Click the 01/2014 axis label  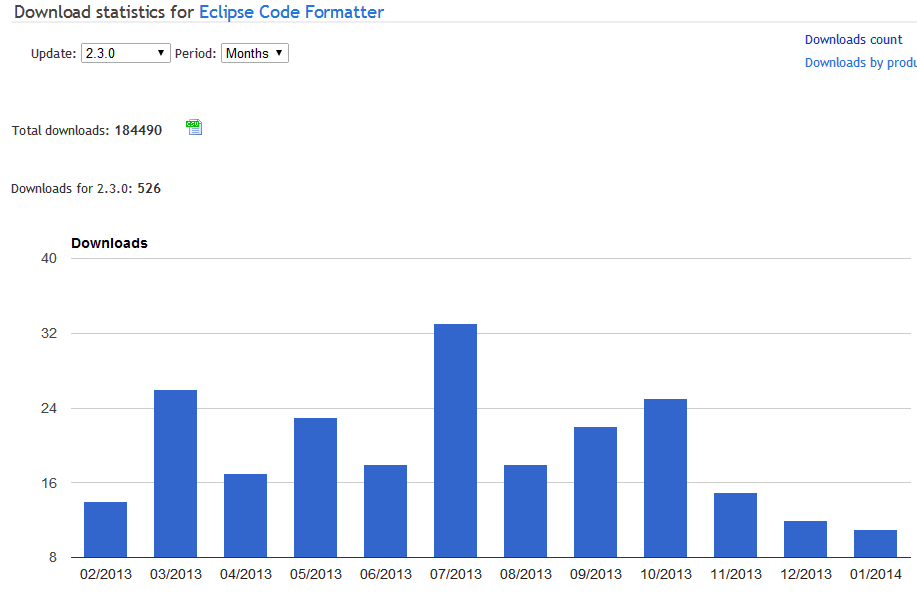pos(875,574)
